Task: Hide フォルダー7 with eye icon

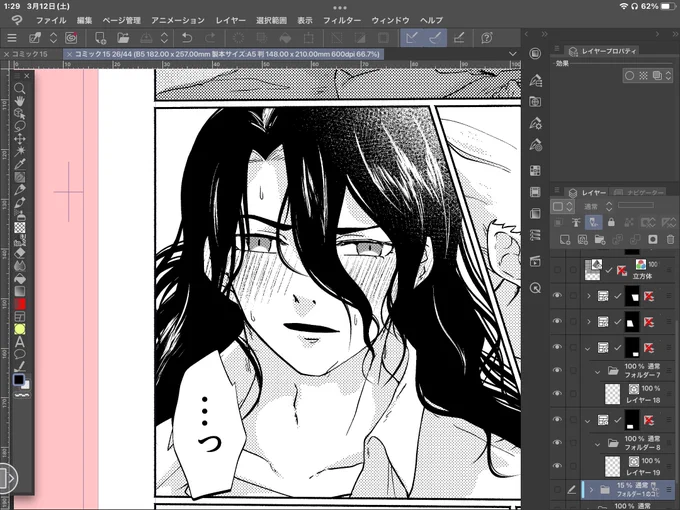Action: click(x=557, y=370)
